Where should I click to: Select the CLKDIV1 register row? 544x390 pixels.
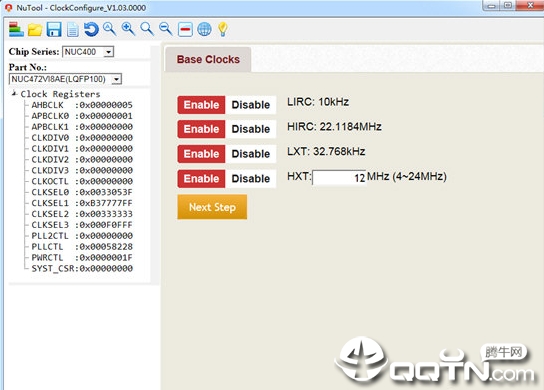tap(82, 149)
